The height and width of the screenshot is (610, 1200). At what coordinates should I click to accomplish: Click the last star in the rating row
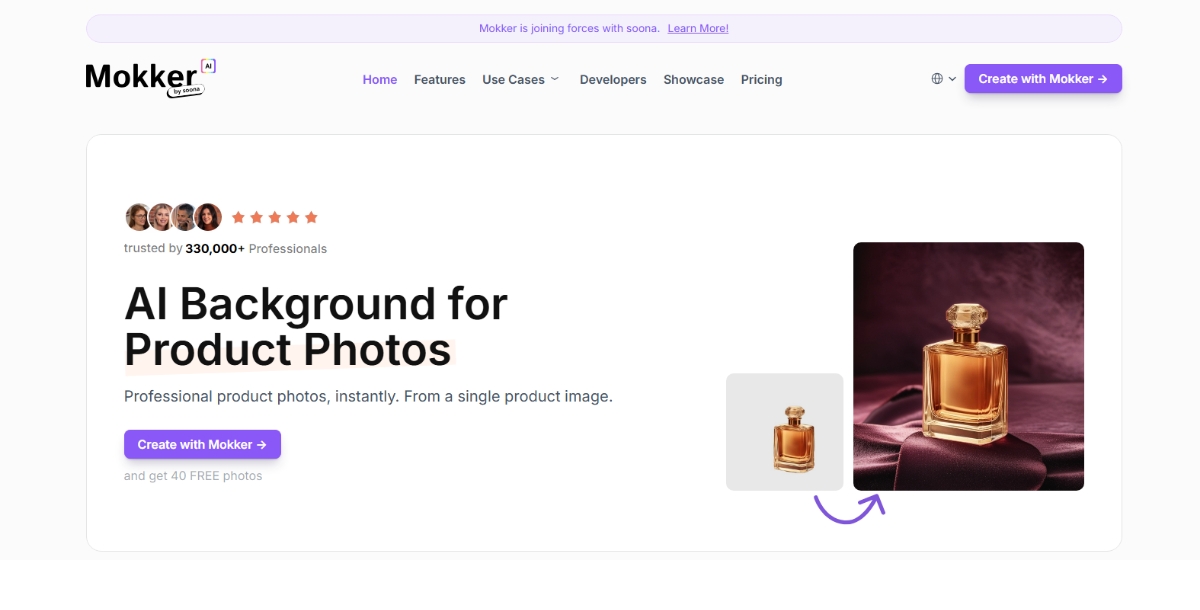coord(312,216)
